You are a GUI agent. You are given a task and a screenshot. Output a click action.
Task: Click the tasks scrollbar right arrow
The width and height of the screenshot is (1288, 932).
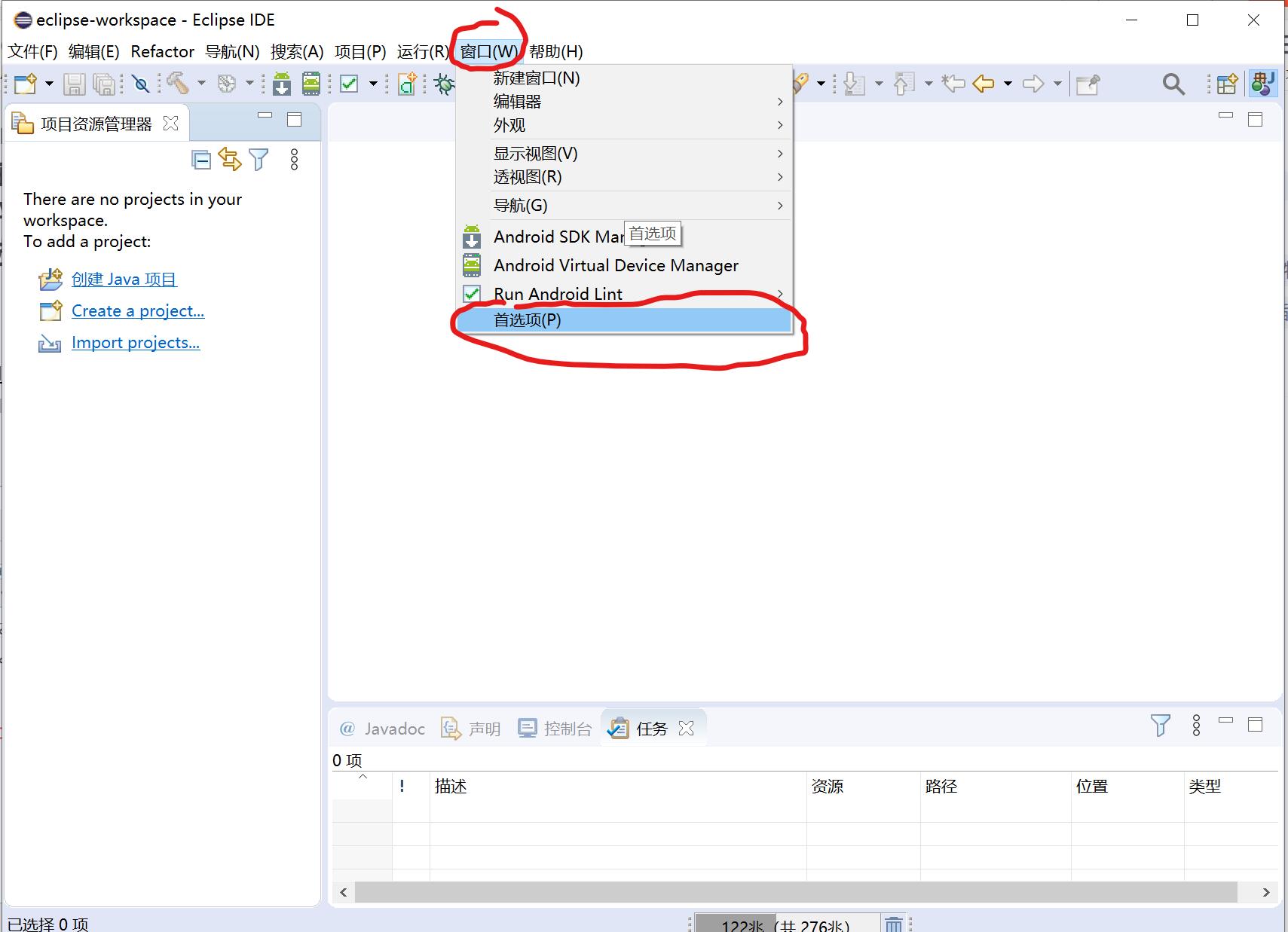1266,892
